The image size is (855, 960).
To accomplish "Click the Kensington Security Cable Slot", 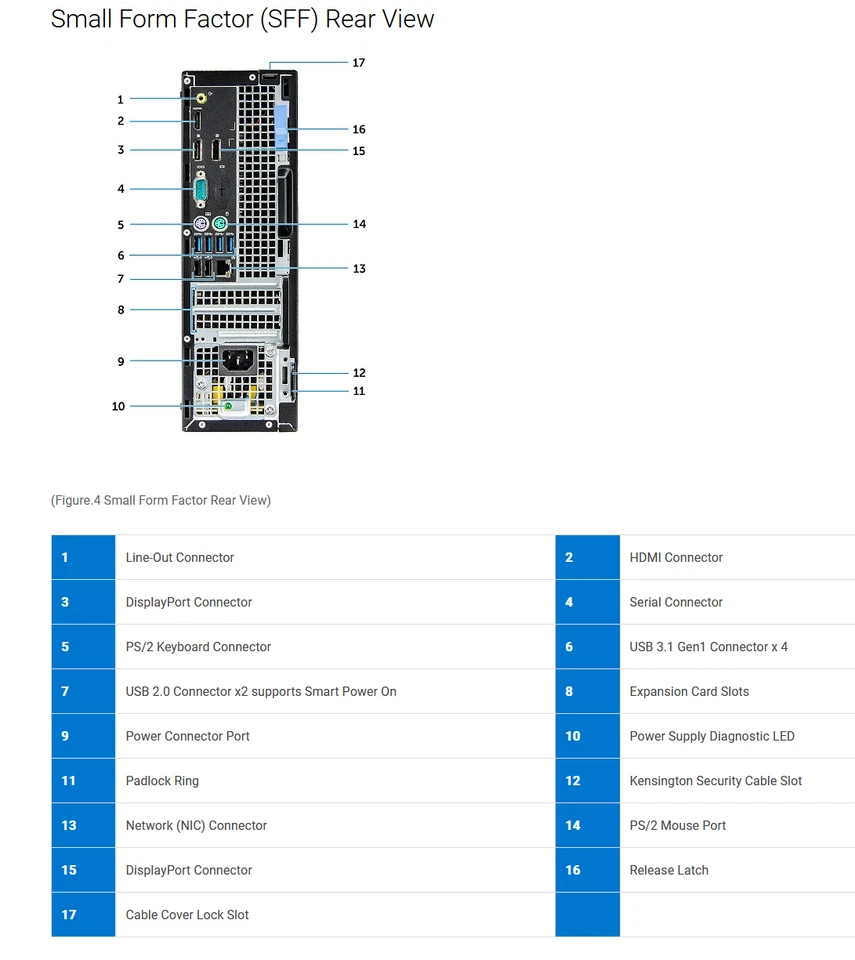I will point(287,375).
